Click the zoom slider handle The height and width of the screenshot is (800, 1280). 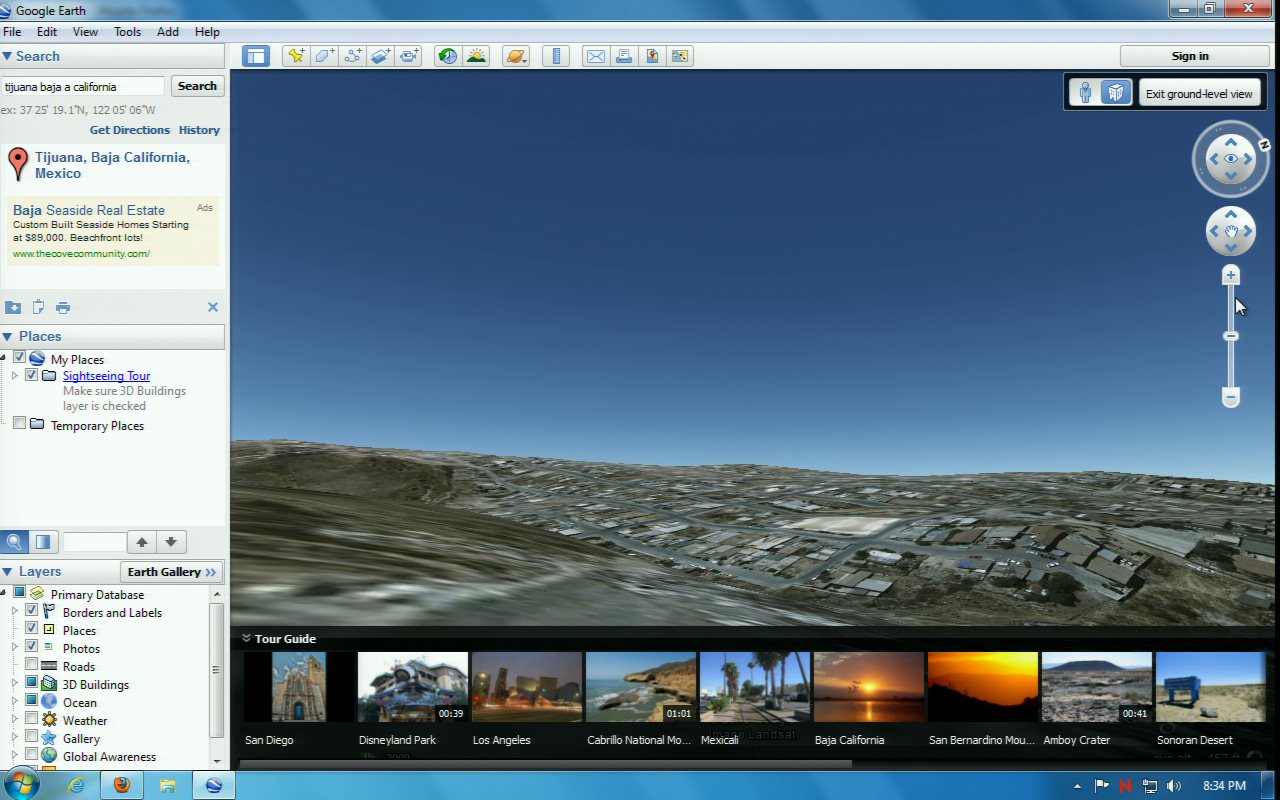(1231, 336)
